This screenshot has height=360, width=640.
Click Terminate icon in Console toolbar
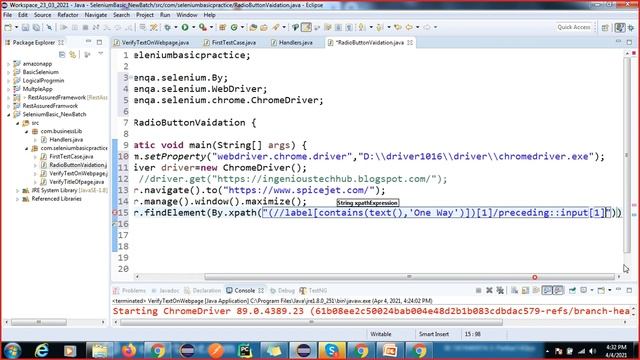(478, 290)
